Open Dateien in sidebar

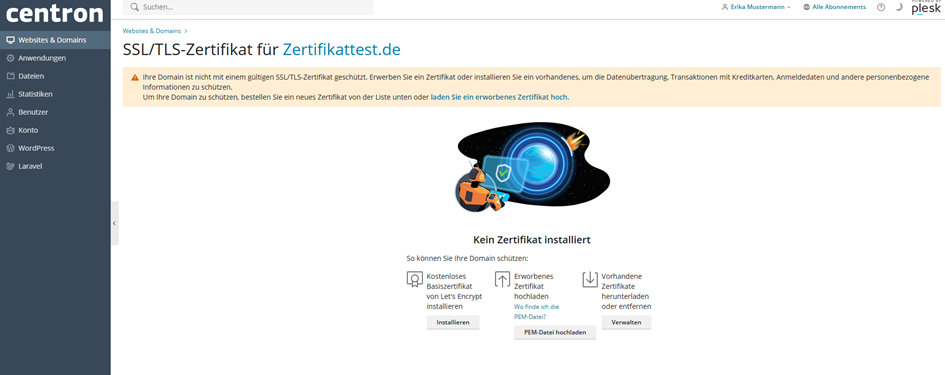(55, 77)
